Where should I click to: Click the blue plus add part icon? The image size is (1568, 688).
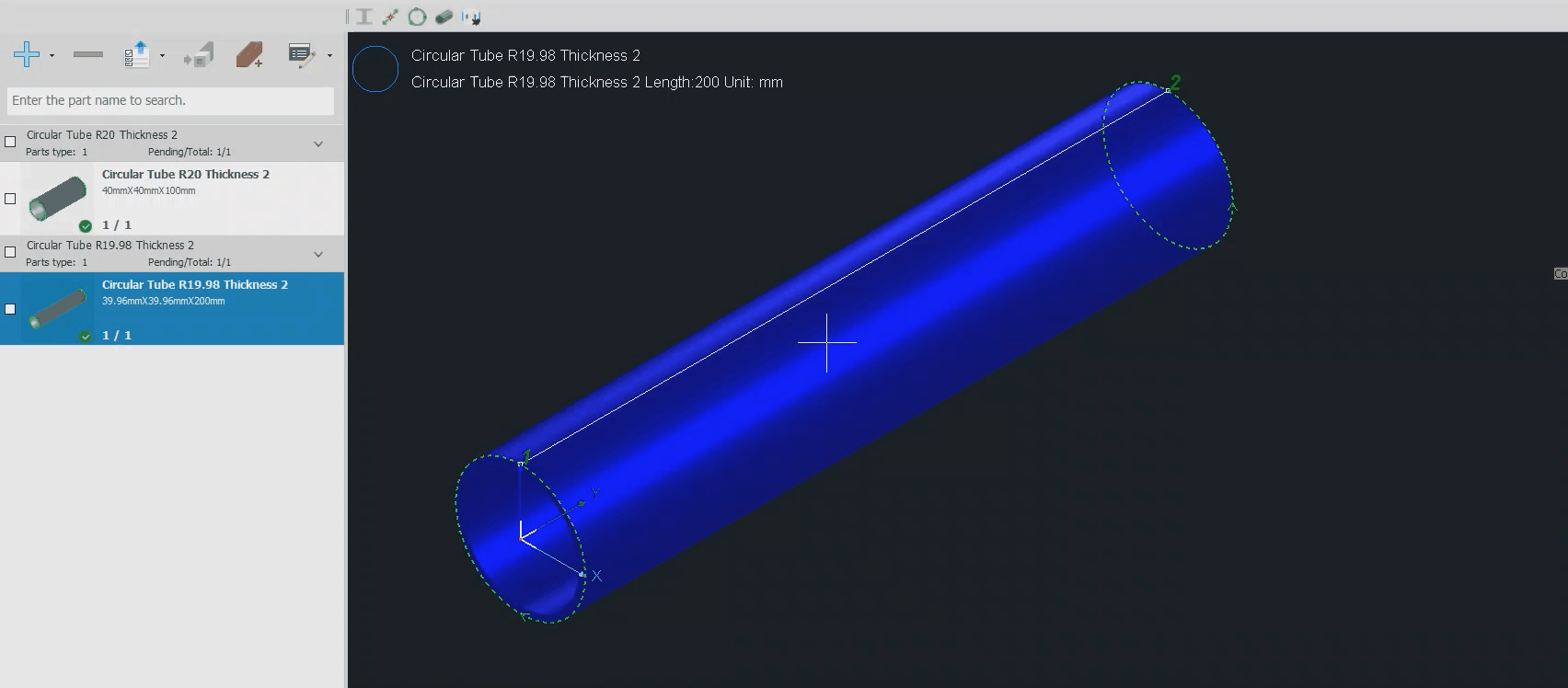27,55
